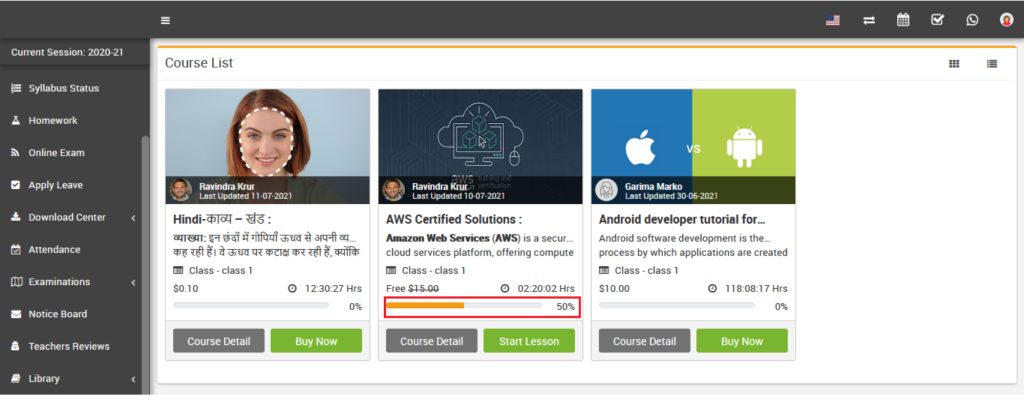Image resolution: width=1024 pixels, height=410 pixels.
Task: Click the AWS course thumbnail image
Action: [480, 146]
